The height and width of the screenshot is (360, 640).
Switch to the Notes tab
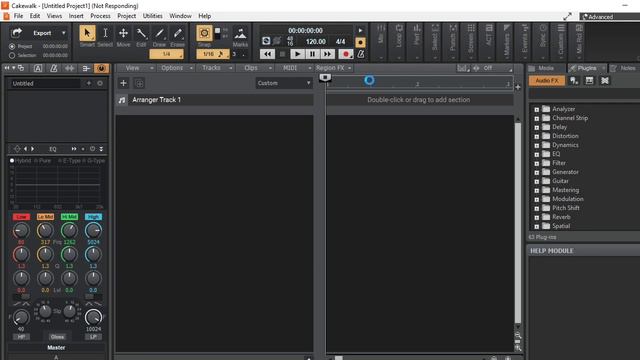pos(624,68)
